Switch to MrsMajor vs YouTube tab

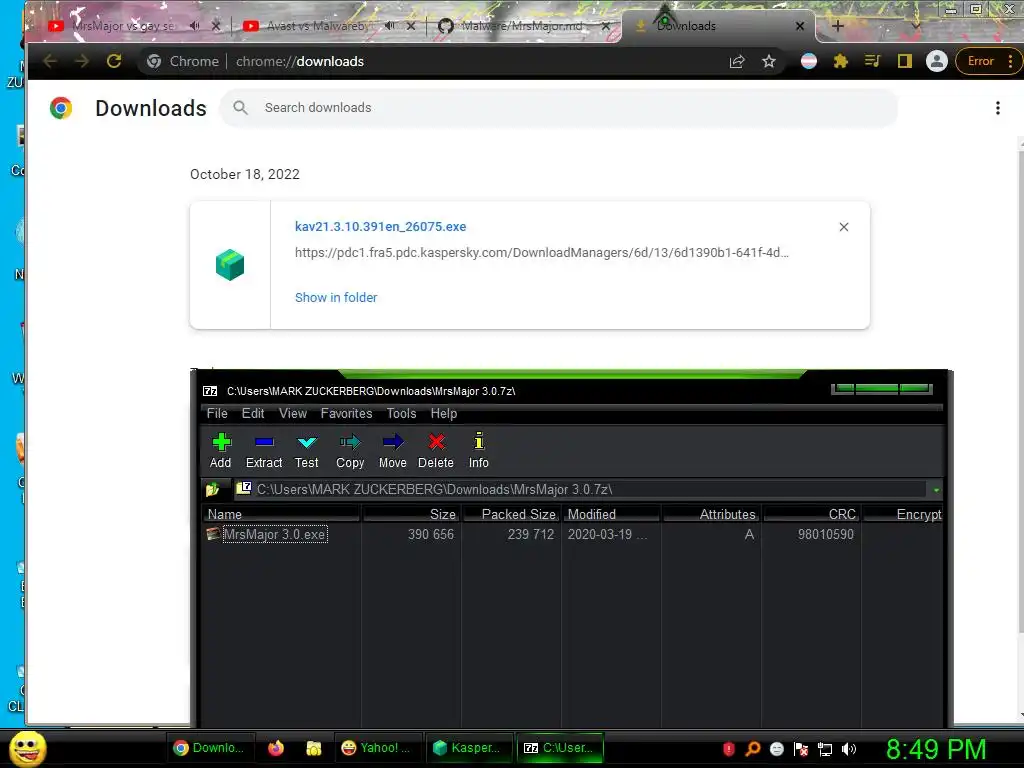click(124, 26)
